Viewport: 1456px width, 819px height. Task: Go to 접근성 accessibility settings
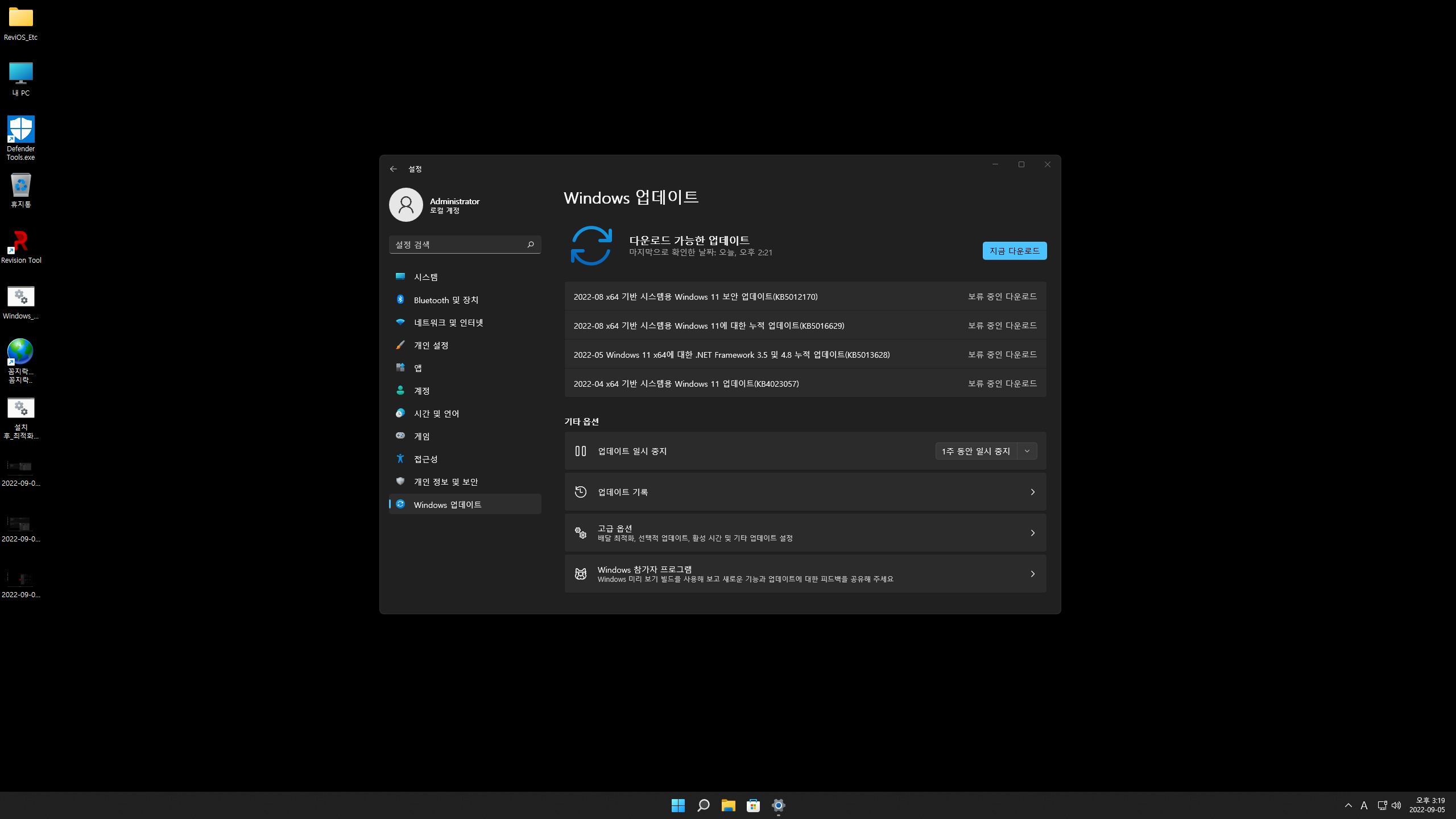(425, 459)
